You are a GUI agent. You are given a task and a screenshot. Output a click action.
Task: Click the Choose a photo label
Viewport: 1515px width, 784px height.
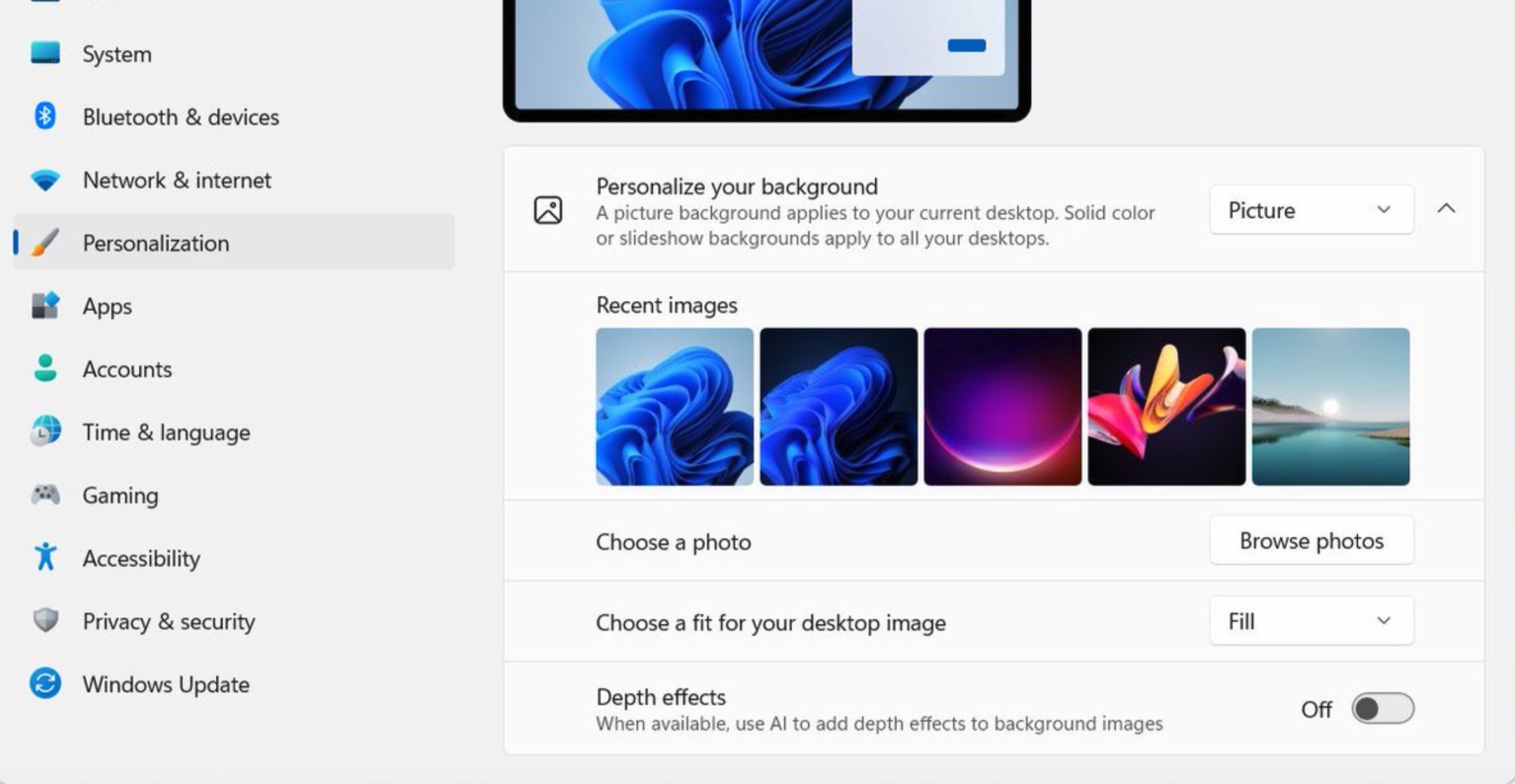(x=673, y=542)
